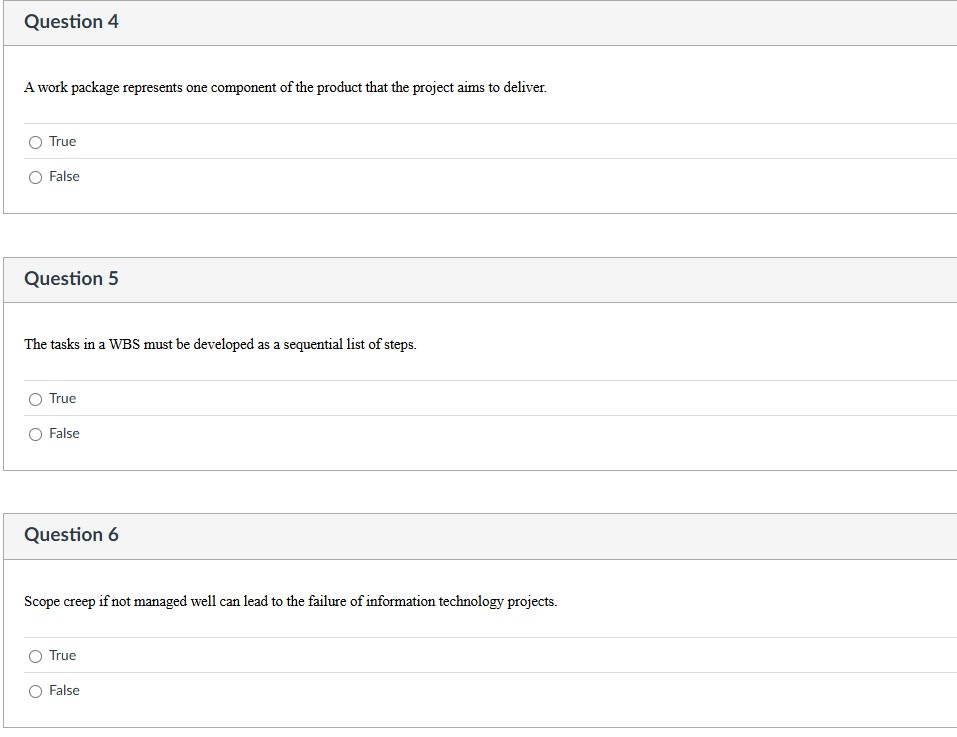Click the Question 5 header
Screen dimensions: 957x737
coord(71,279)
